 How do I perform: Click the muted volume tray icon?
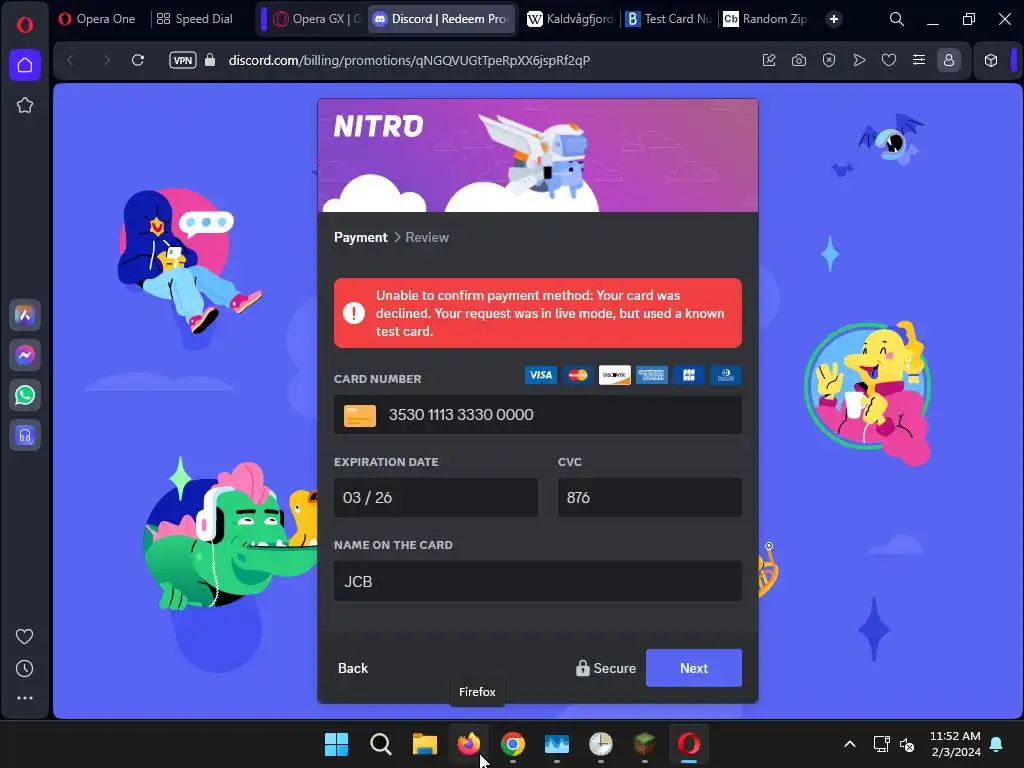[x=906, y=744]
